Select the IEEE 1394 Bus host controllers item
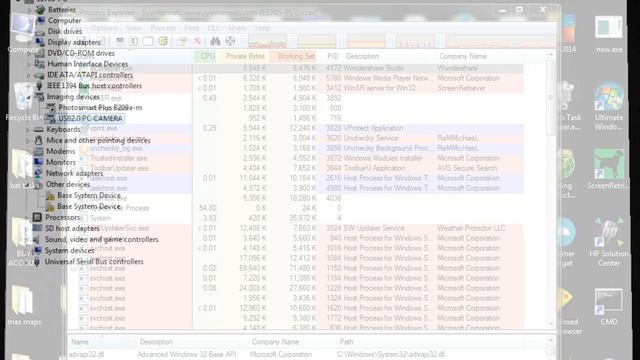Image resolution: width=640 pixels, height=360 pixels. coord(94,86)
